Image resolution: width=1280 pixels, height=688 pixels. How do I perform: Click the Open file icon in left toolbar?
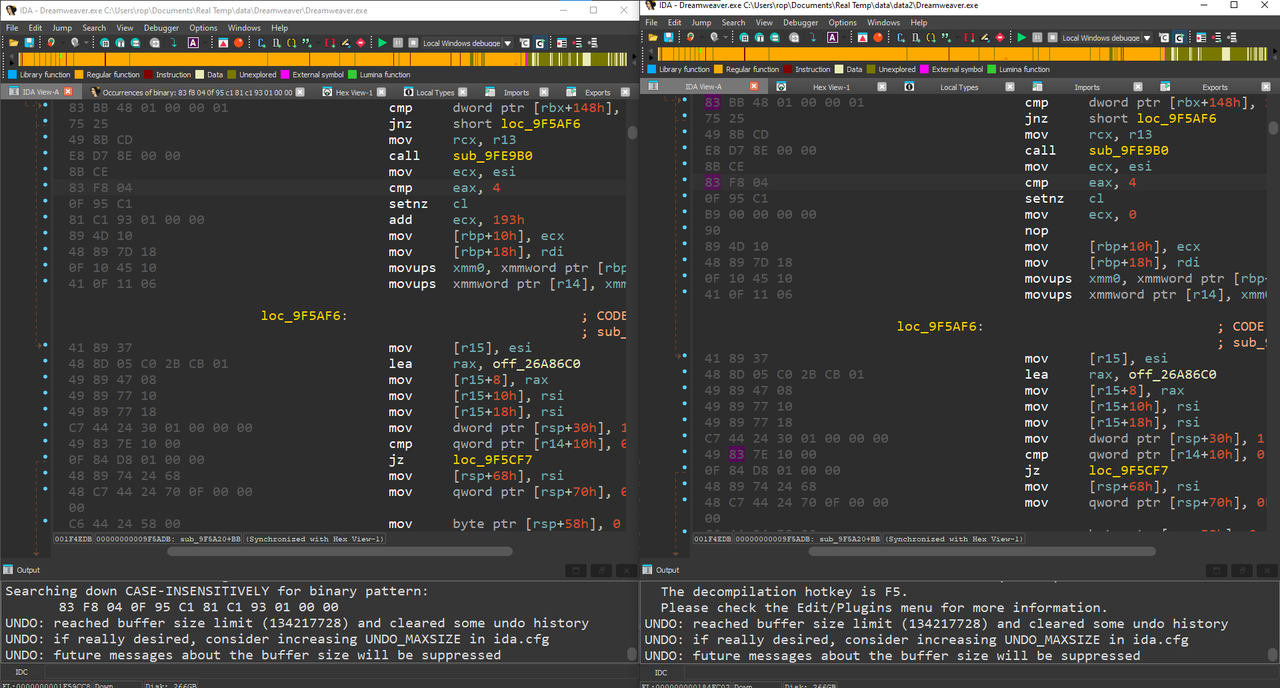(13, 43)
